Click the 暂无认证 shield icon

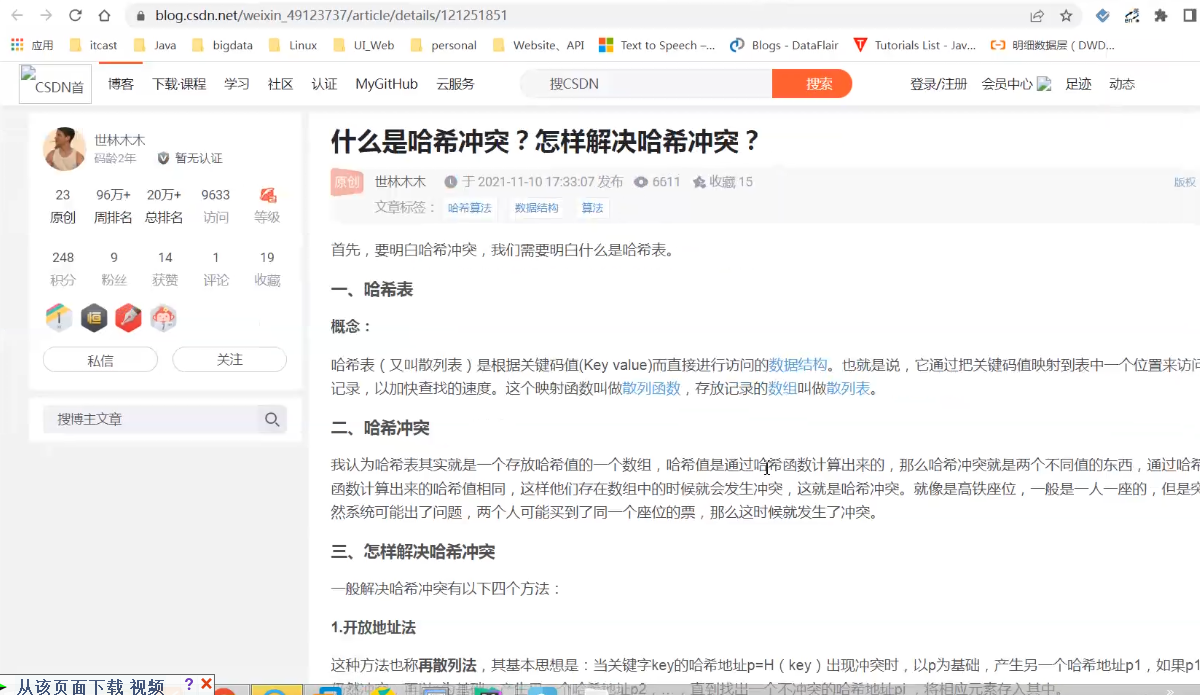163,158
